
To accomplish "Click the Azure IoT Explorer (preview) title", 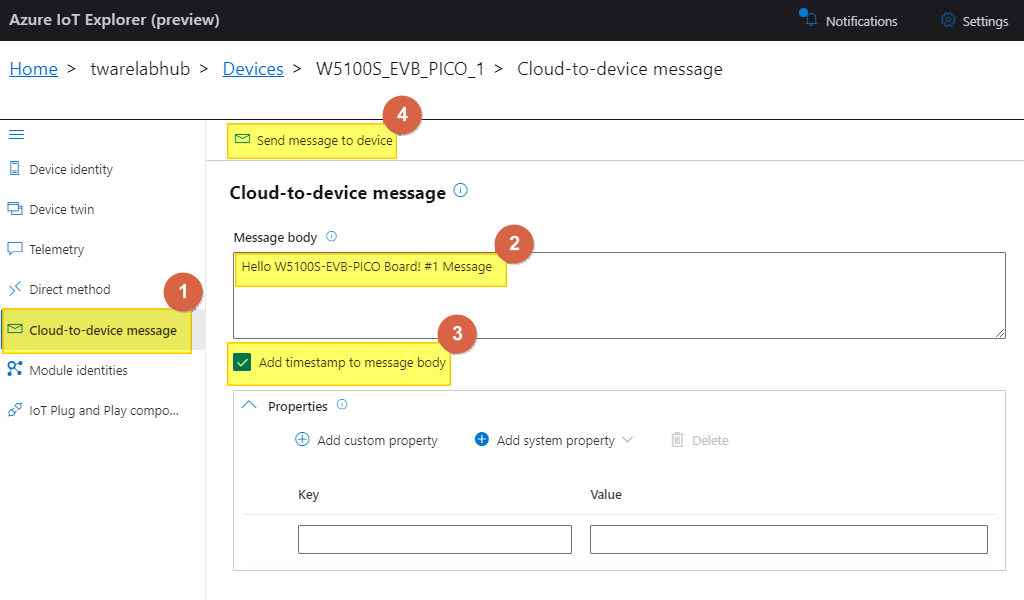I will (114, 20).
